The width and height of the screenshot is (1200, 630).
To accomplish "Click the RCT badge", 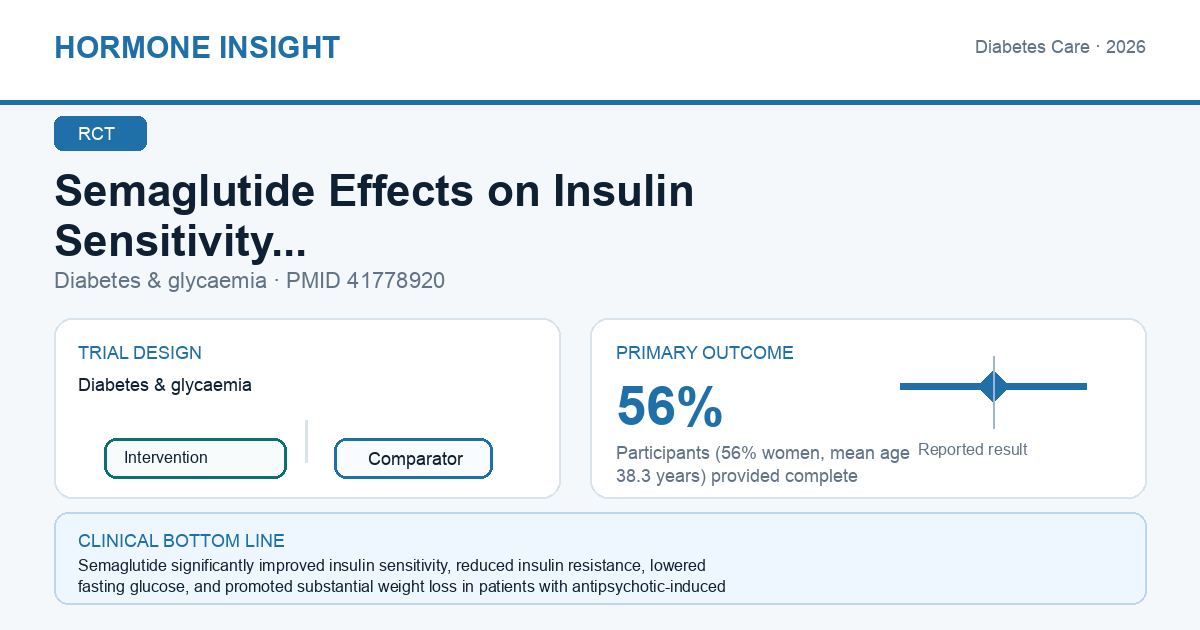I will coord(100,134).
